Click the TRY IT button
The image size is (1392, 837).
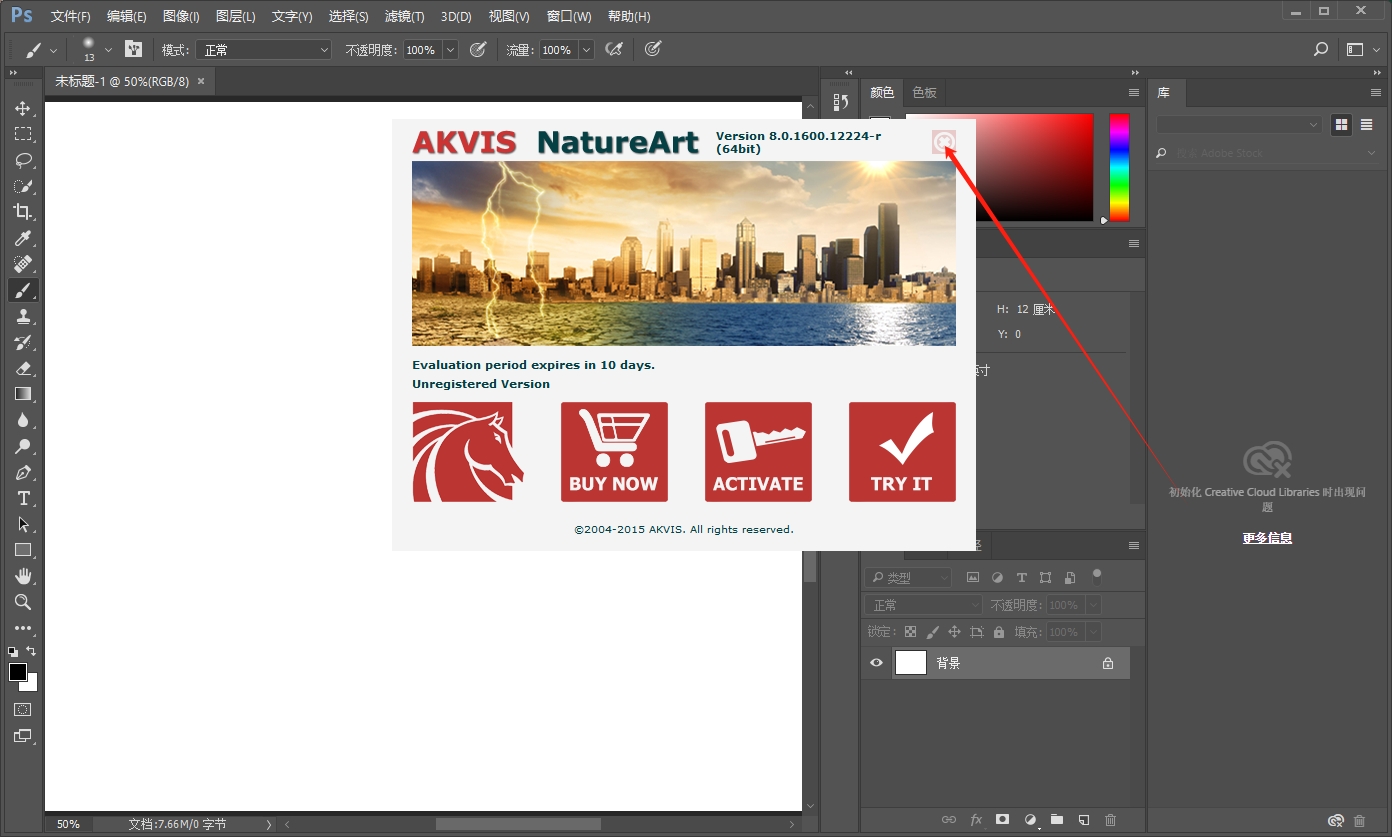(x=902, y=452)
